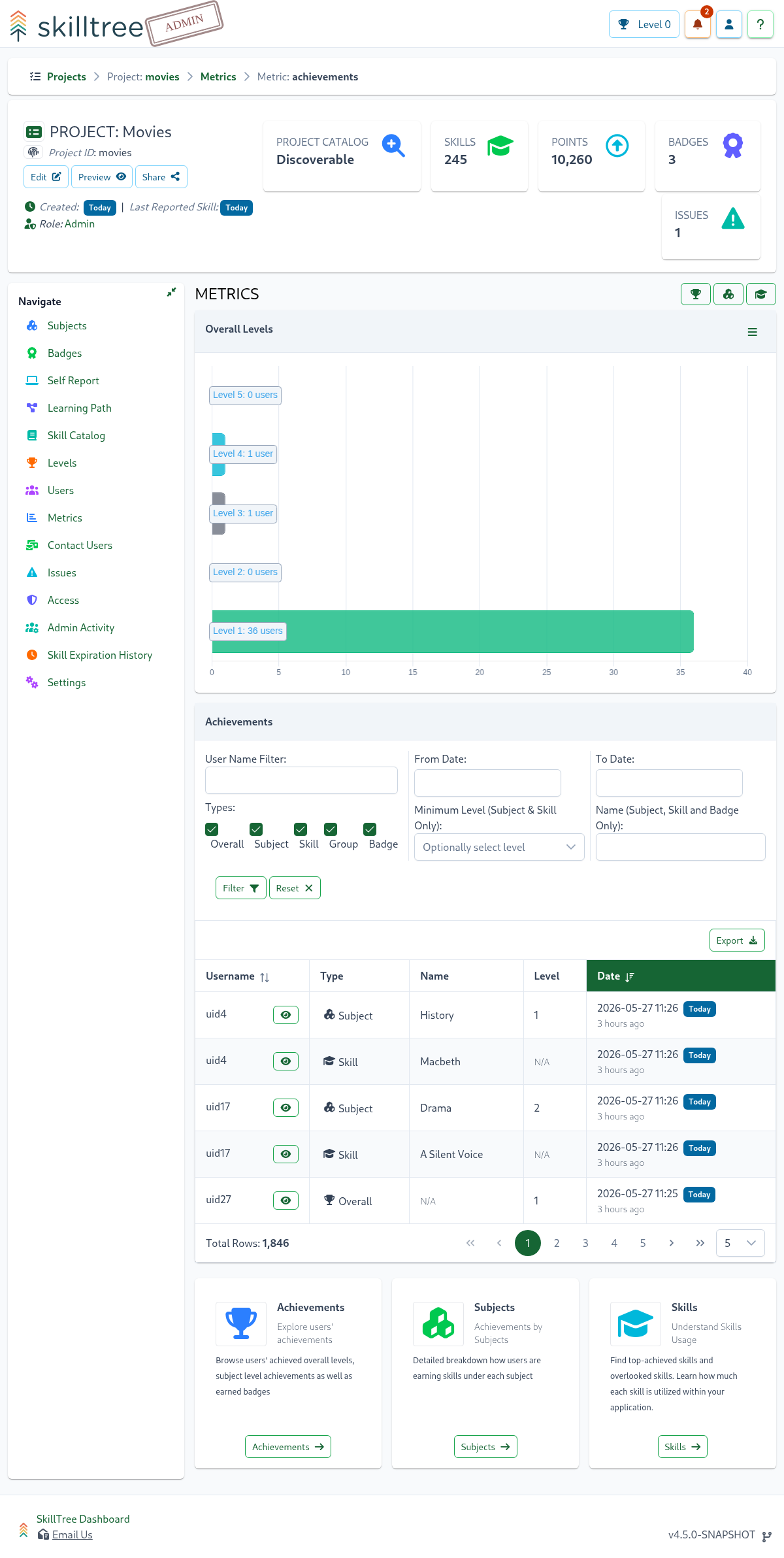Uncheck the Subject type checkbox
This screenshot has height=1558, width=784.
(256, 829)
